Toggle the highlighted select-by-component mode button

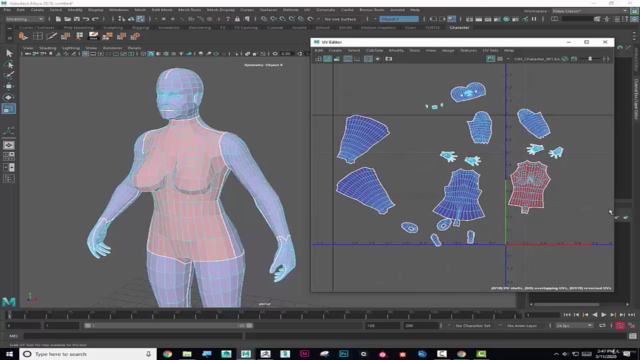click(x=140, y=19)
